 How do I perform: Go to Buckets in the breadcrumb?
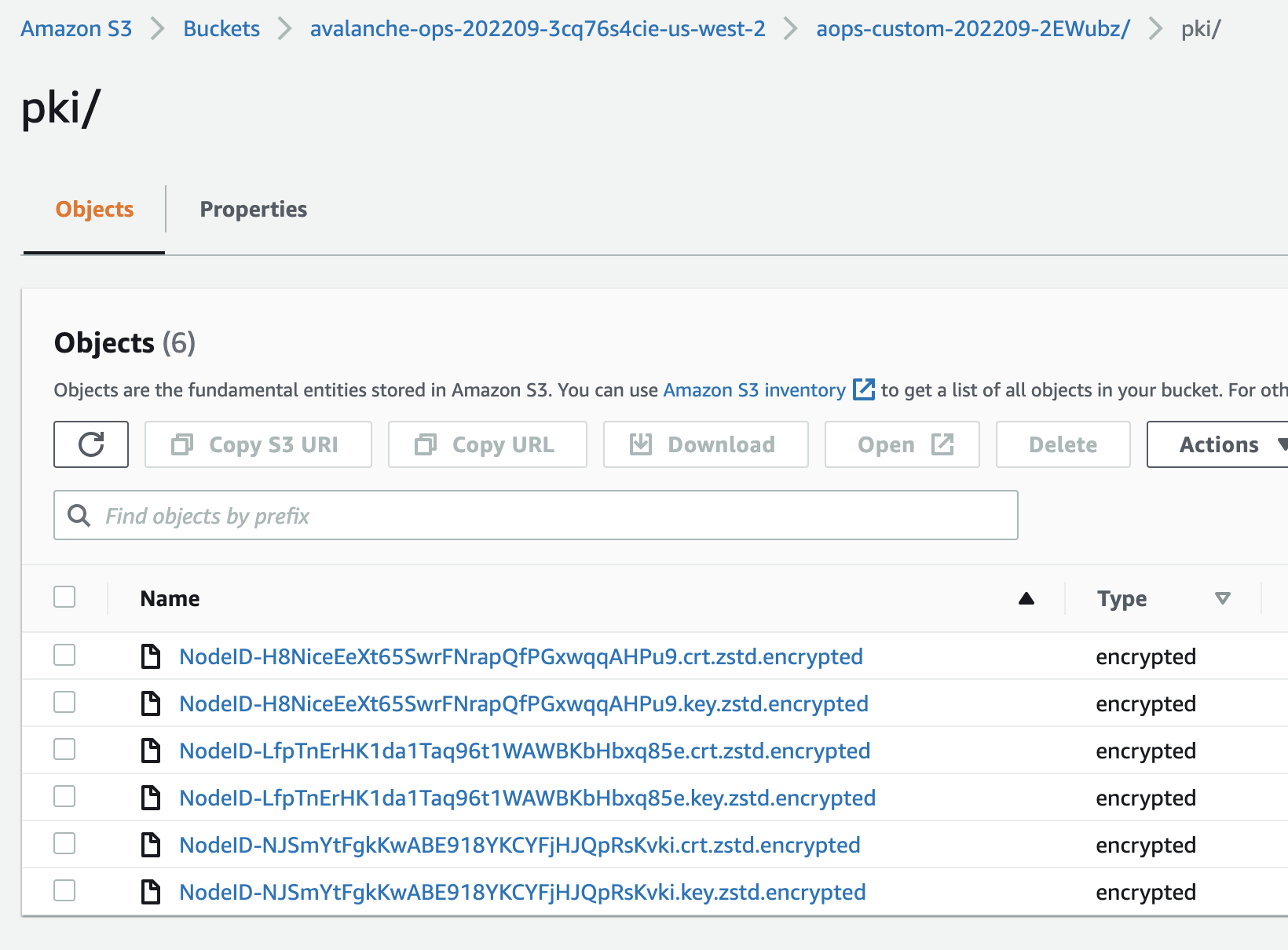221,29
